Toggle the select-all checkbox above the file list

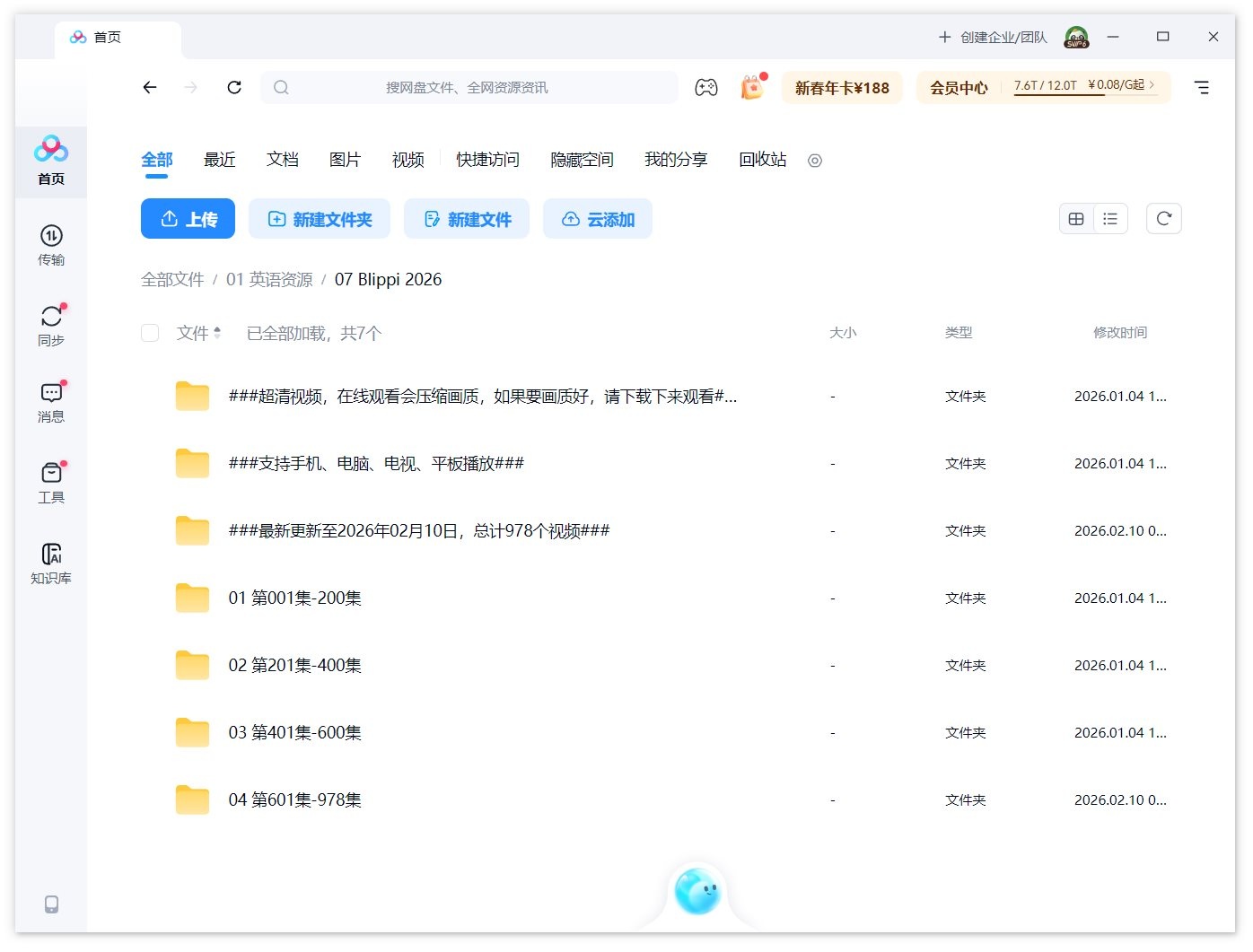pyautogui.click(x=150, y=332)
